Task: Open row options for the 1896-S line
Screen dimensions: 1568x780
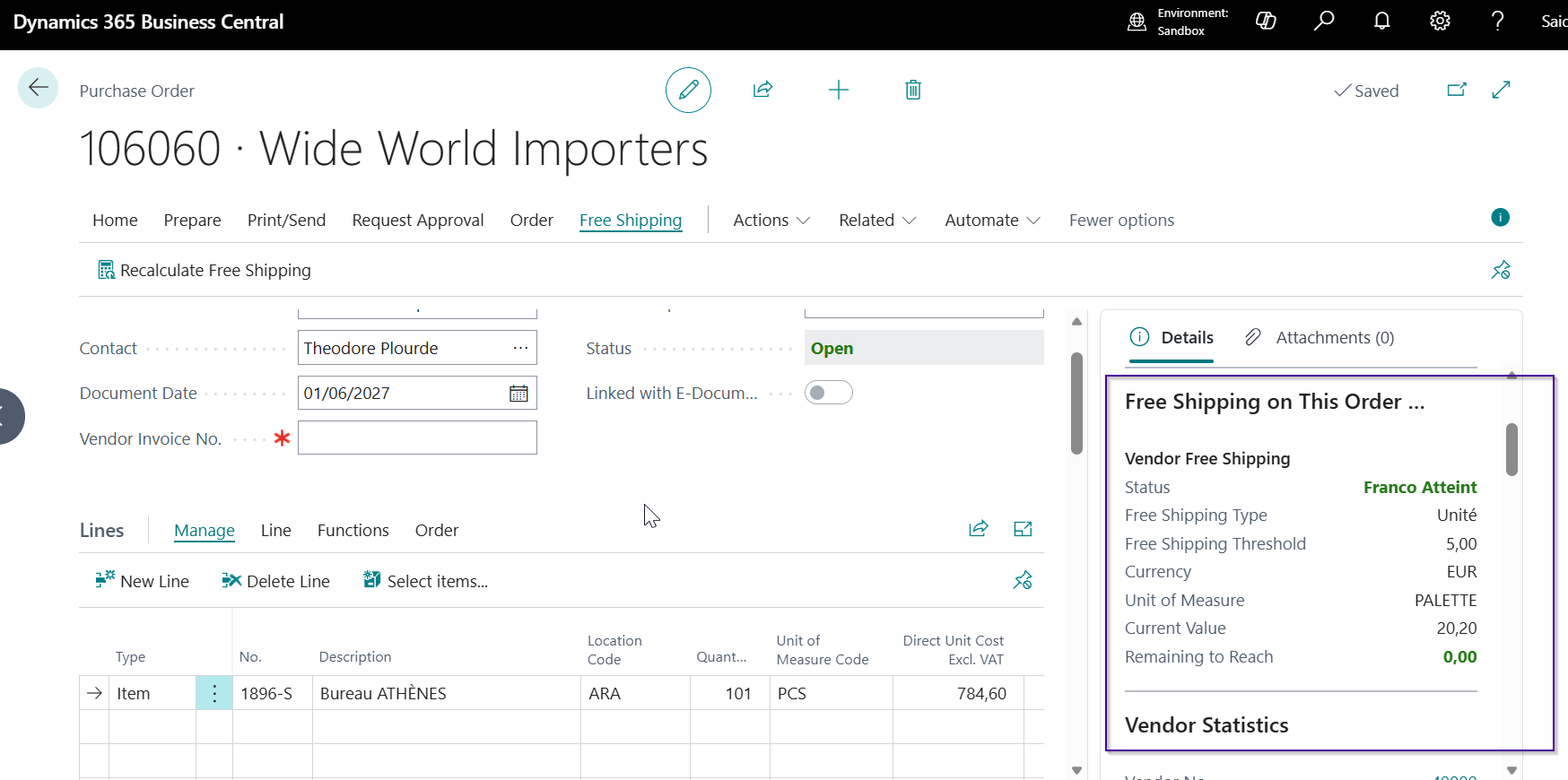Action: [214, 693]
